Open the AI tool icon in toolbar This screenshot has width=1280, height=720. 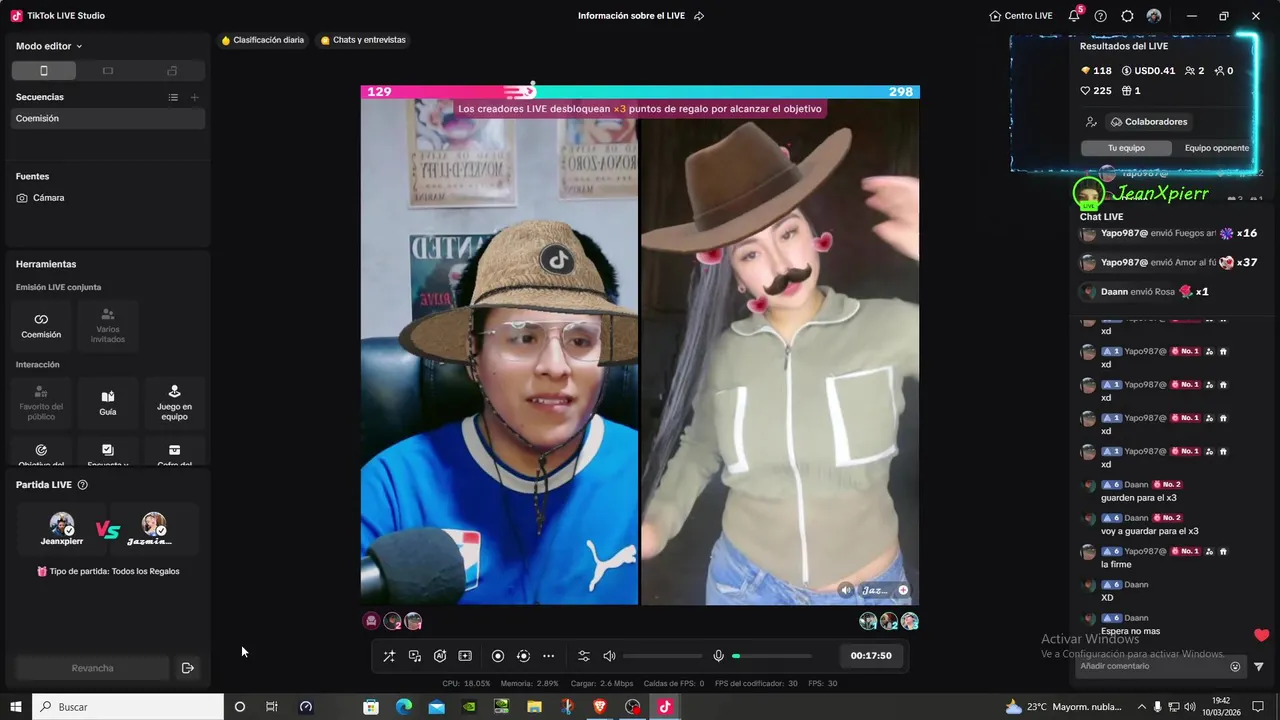click(440, 656)
